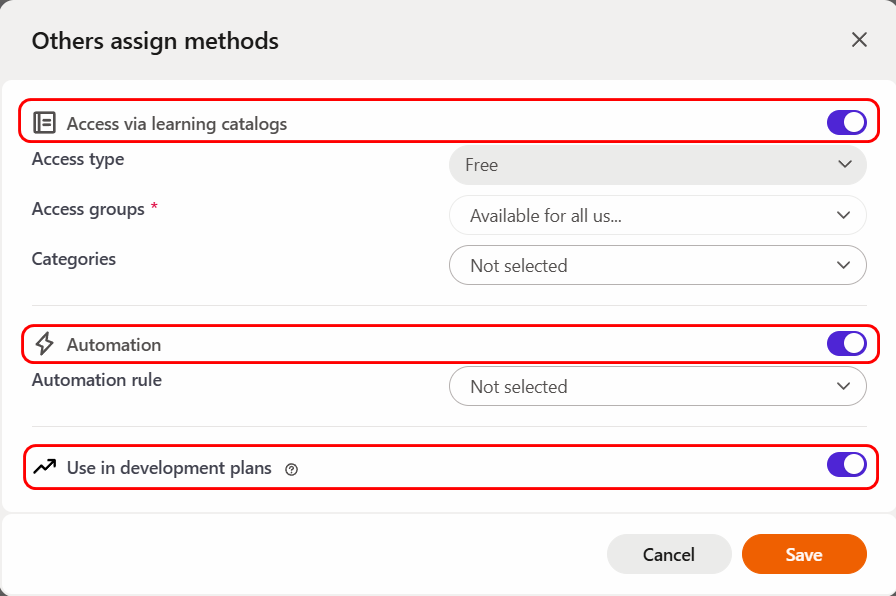Viewport: 896px width, 596px height.
Task: Close the Others assign methods dialog
Action: click(x=859, y=40)
